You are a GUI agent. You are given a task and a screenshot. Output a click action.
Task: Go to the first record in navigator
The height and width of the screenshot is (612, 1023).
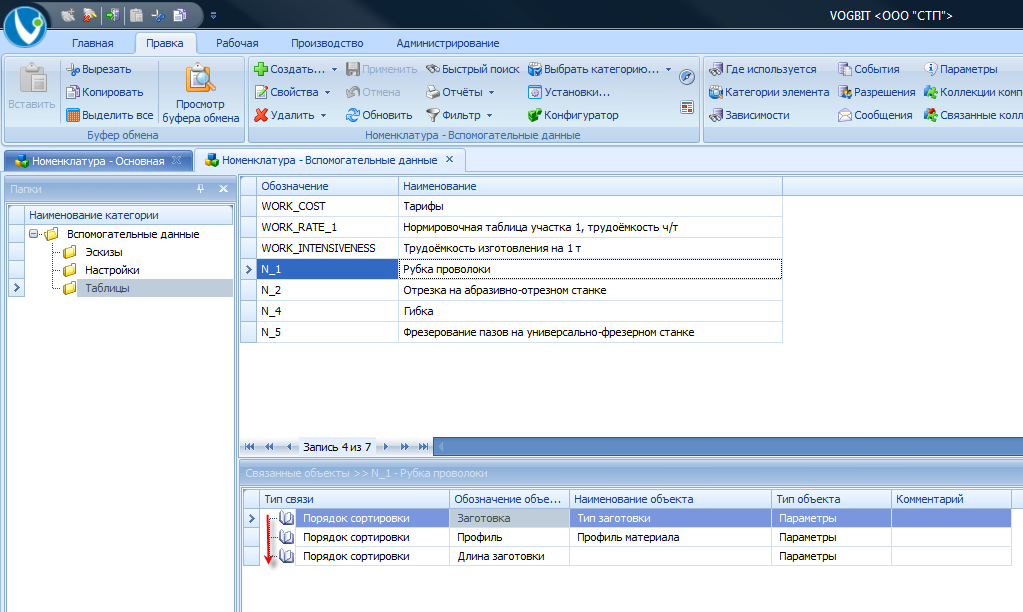(249, 447)
